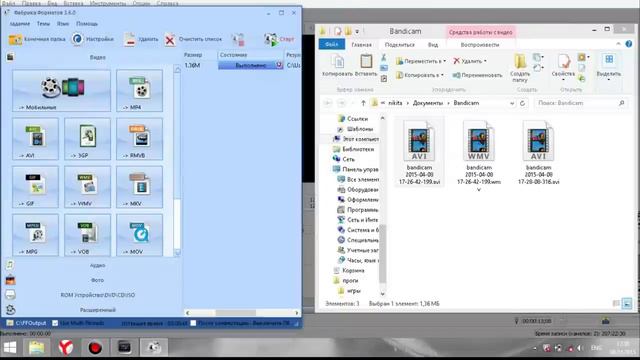Image resolution: width=640 pixels, height=360 pixels.
Task: Select the AVI conversion tile
Action: pyautogui.click(x=36, y=139)
